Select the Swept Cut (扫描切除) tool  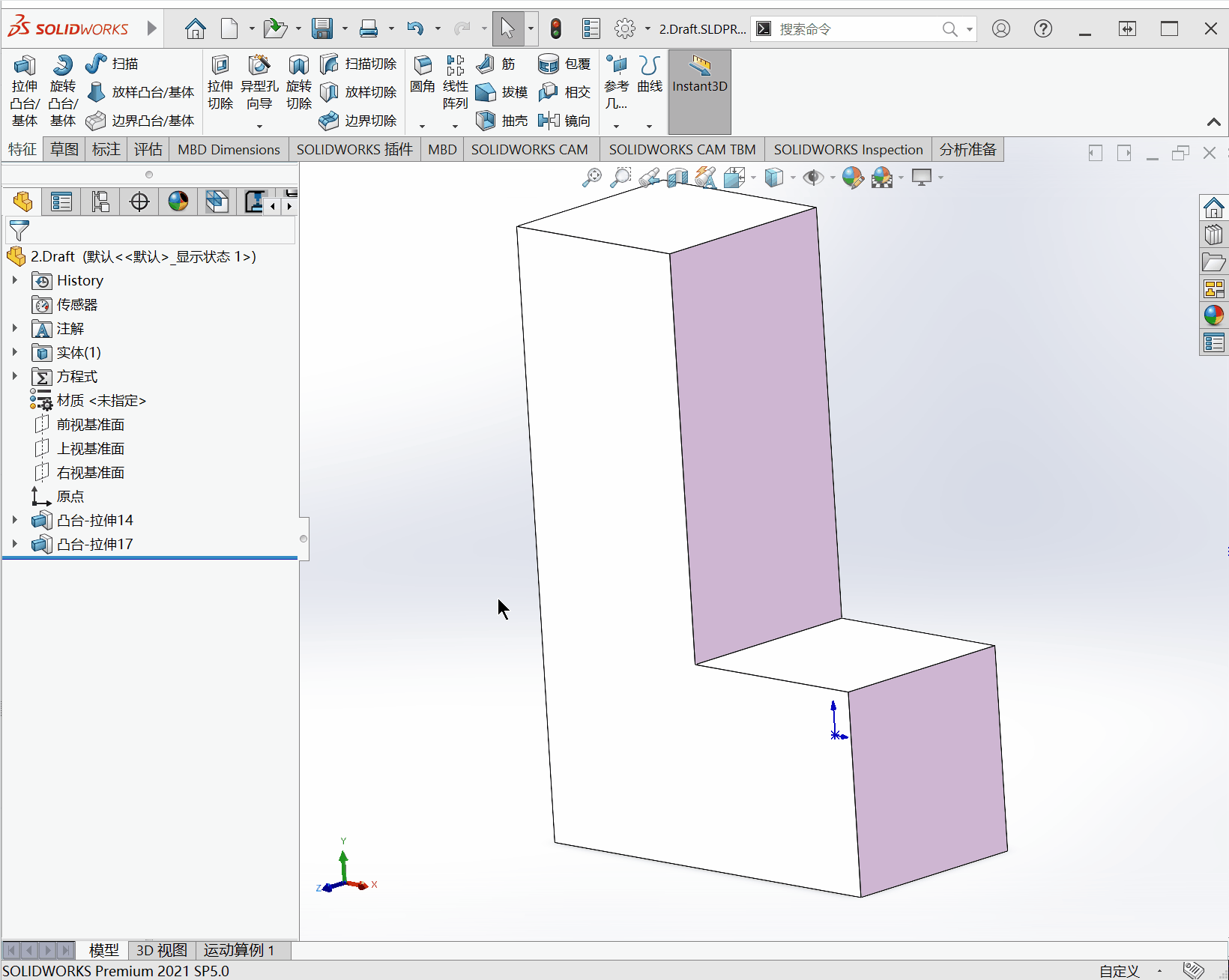coord(358,64)
